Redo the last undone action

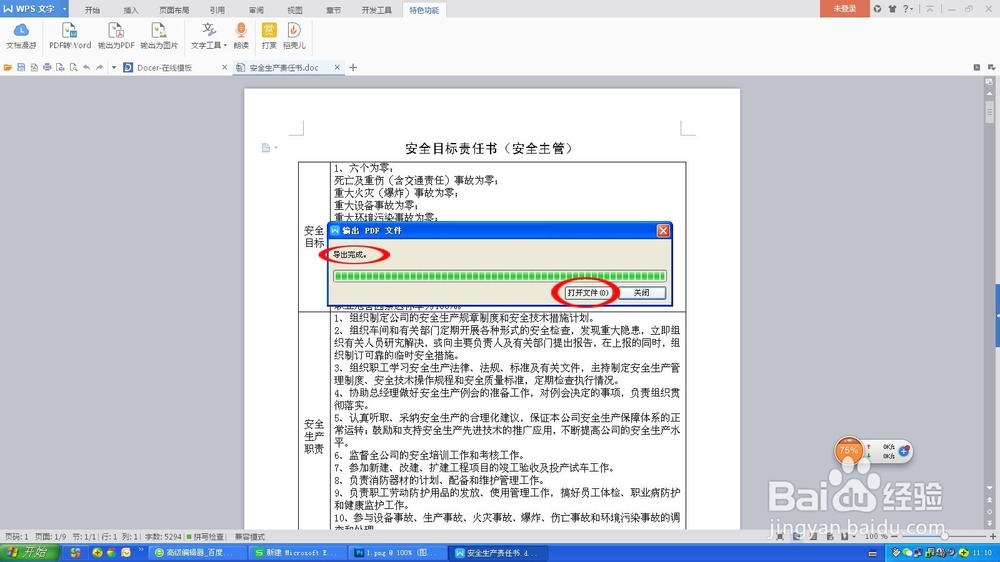pyautogui.click(x=99, y=68)
